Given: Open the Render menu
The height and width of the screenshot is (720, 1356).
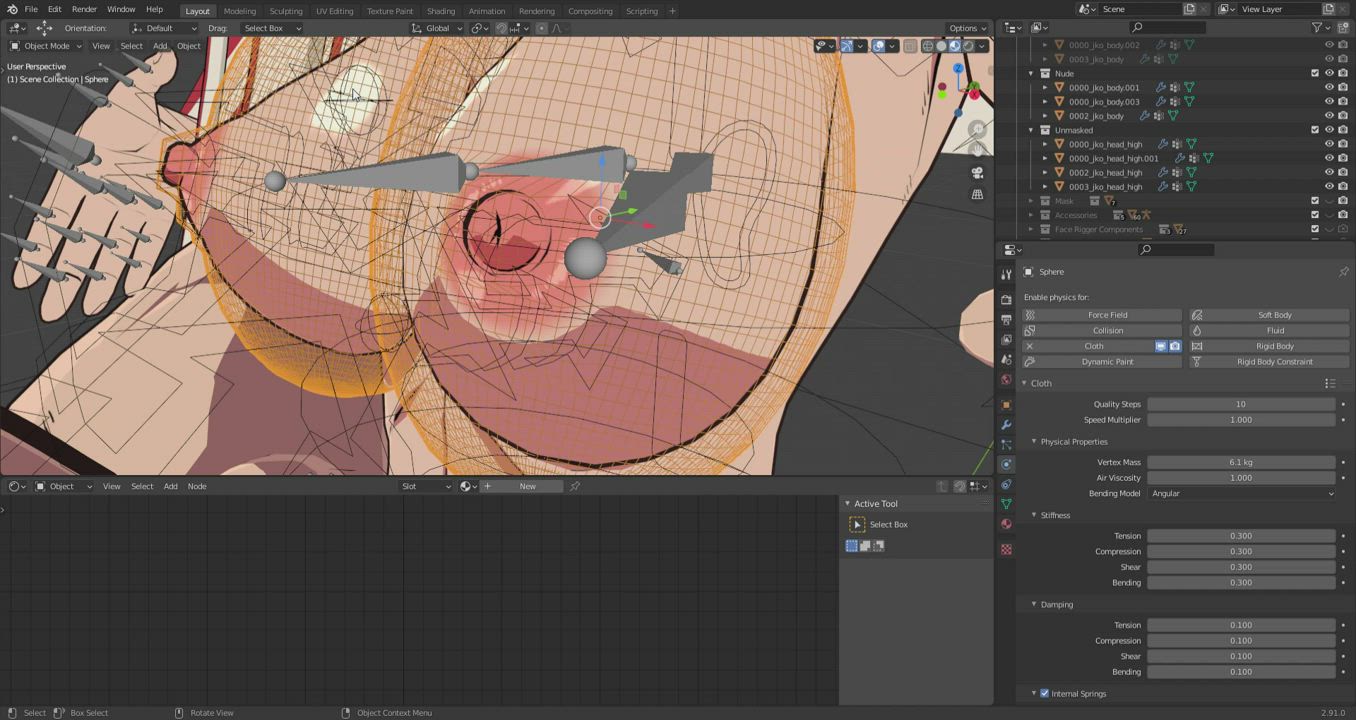Looking at the screenshot, I should [84, 10].
